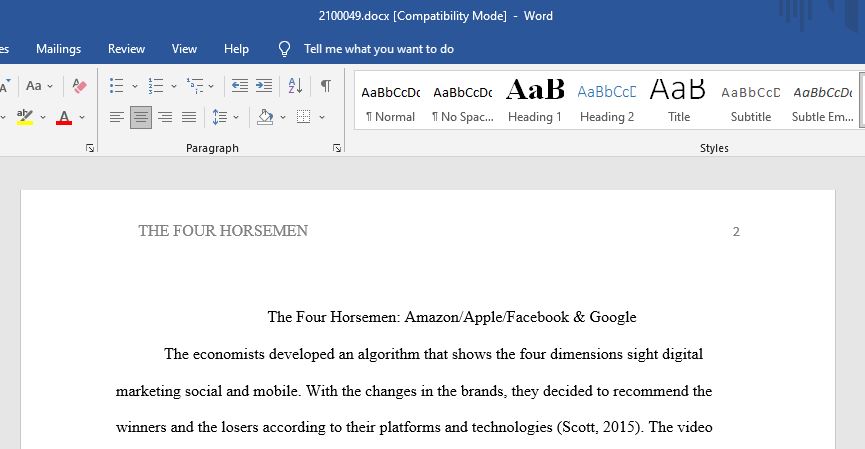Screen dimensions: 865x449
Task: Open the Change Case (Aa) menu
Action: click(x=39, y=85)
